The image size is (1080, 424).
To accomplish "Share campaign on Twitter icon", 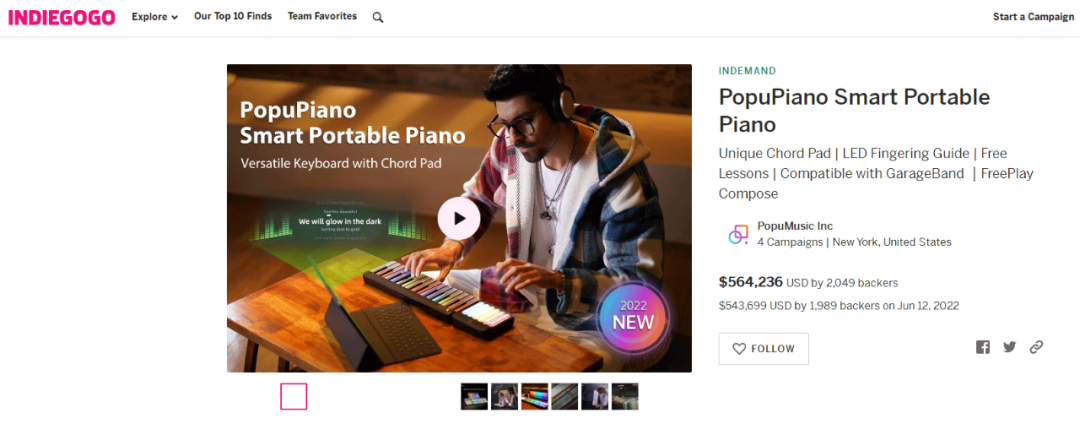I will [x=1010, y=348].
